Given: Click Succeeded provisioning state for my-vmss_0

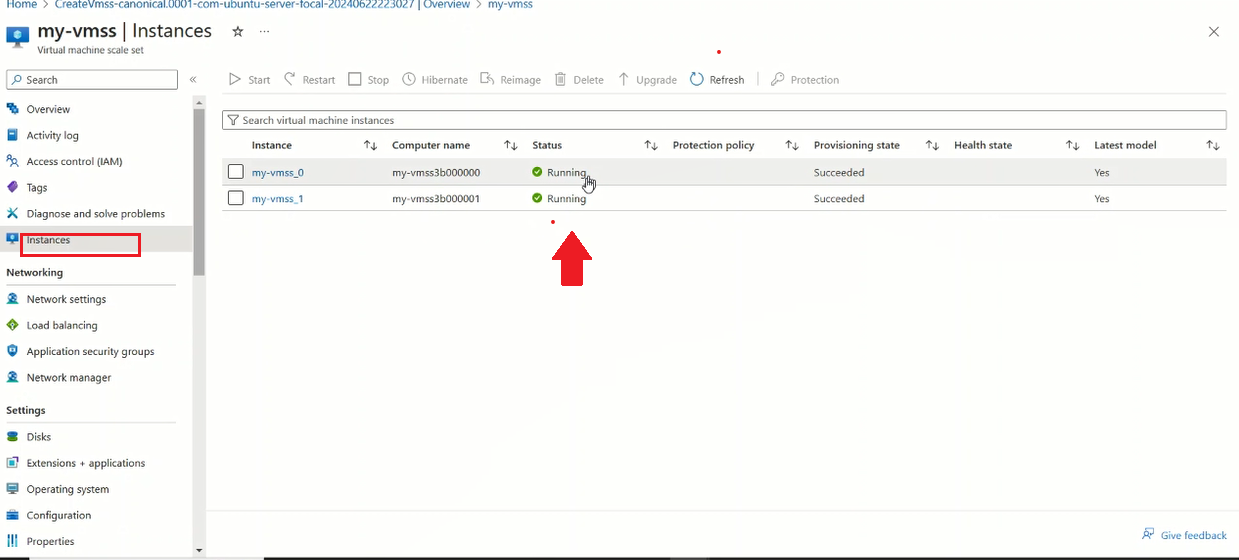Looking at the screenshot, I should tap(839, 172).
